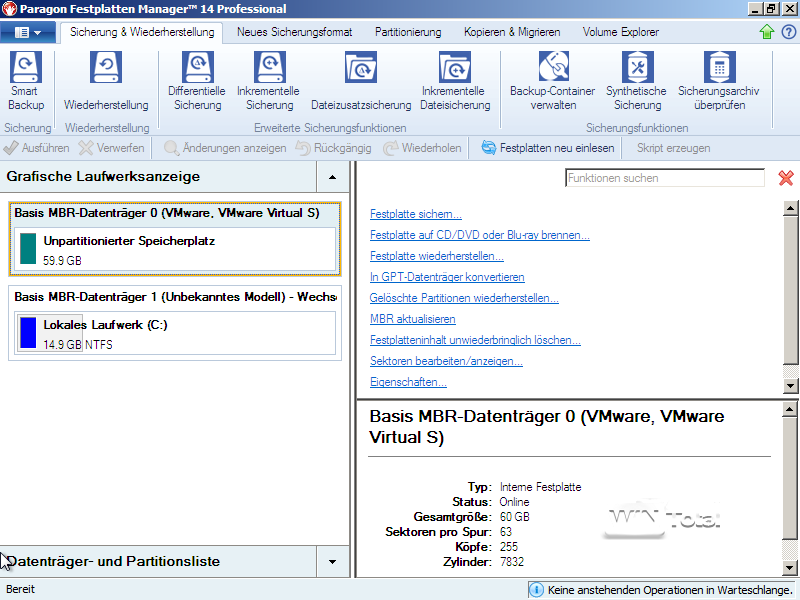Click the info icon in status bar
The width and height of the screenshot is (800, 600).
[536, 589]
